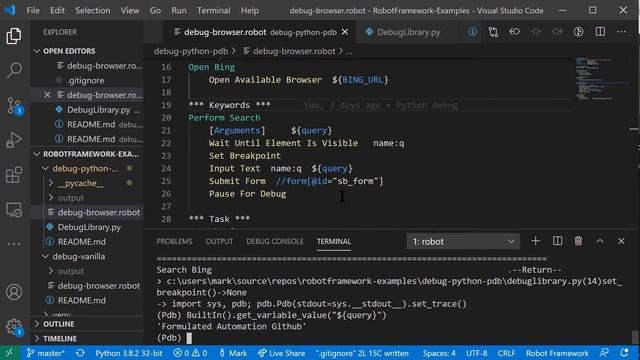Switch to the Output panel tab
Screen dimensions: 640x360
pyautogui.click(x=219, y=241)
